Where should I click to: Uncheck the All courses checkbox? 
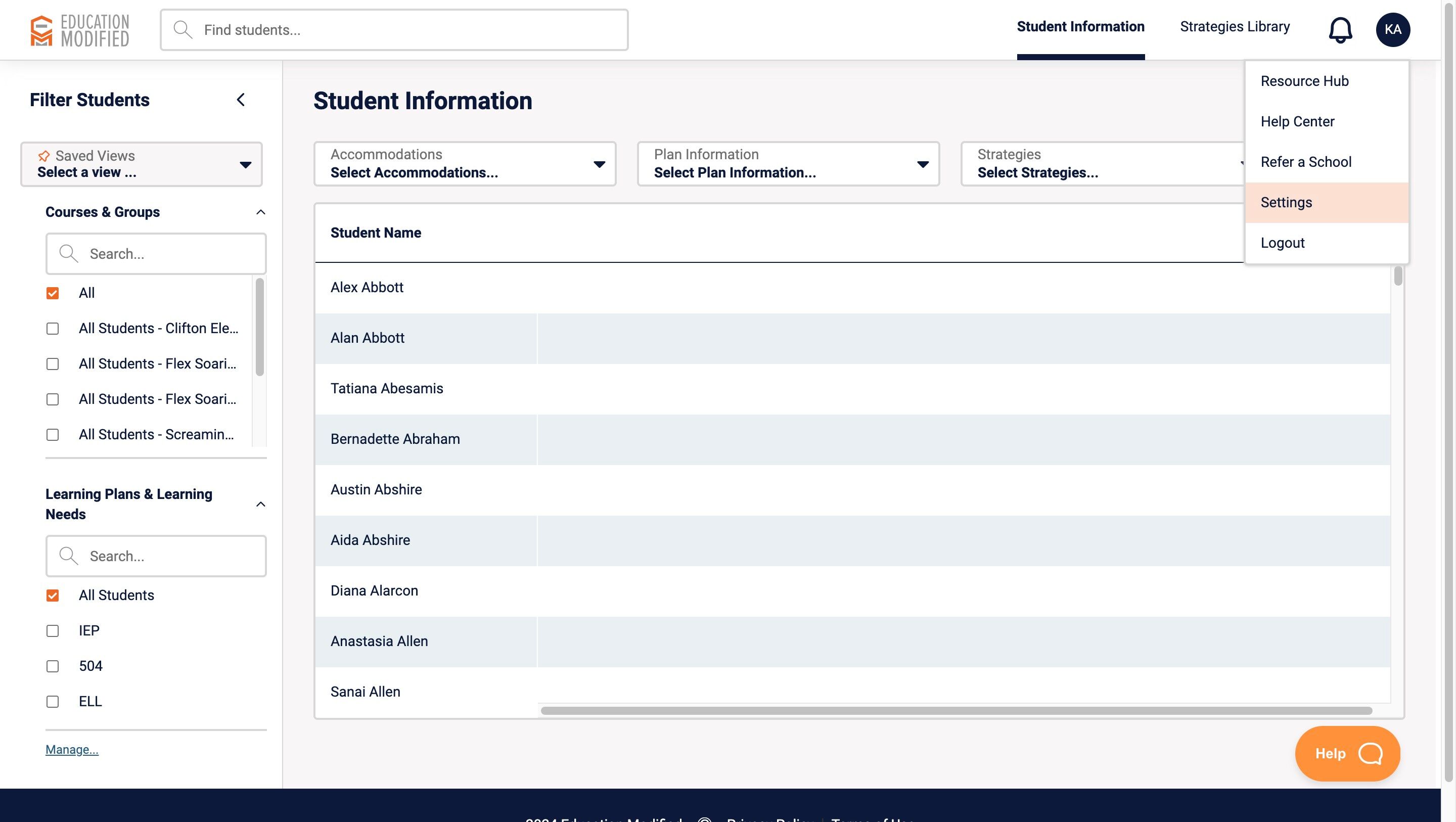click(x=53, y=293)
